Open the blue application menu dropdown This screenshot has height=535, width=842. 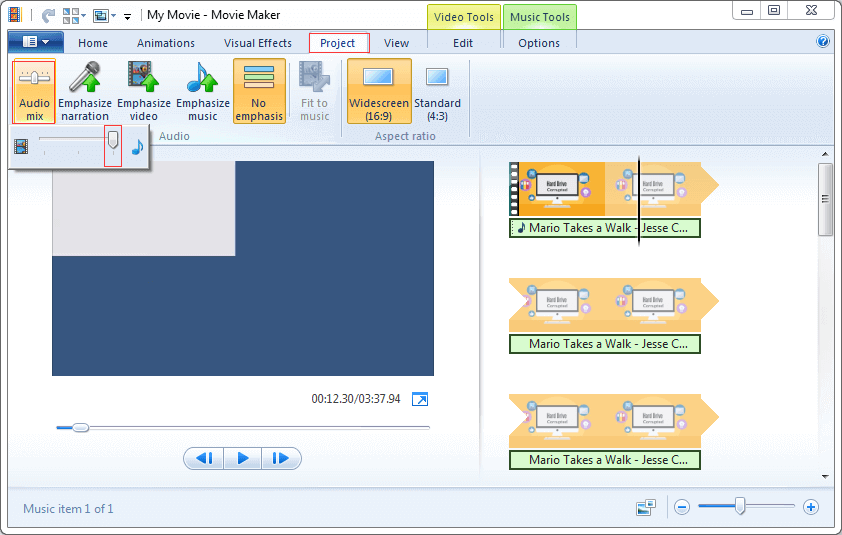36,42
